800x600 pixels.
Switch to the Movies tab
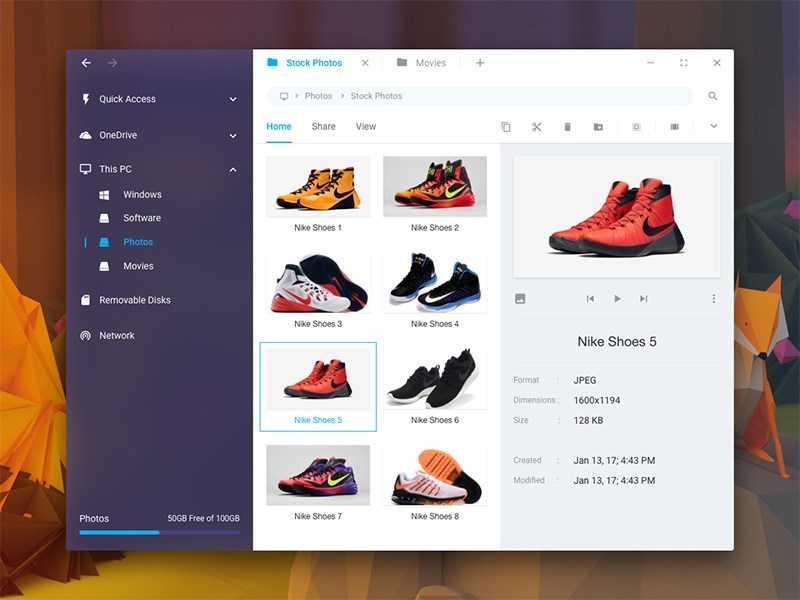coord(428,62)
